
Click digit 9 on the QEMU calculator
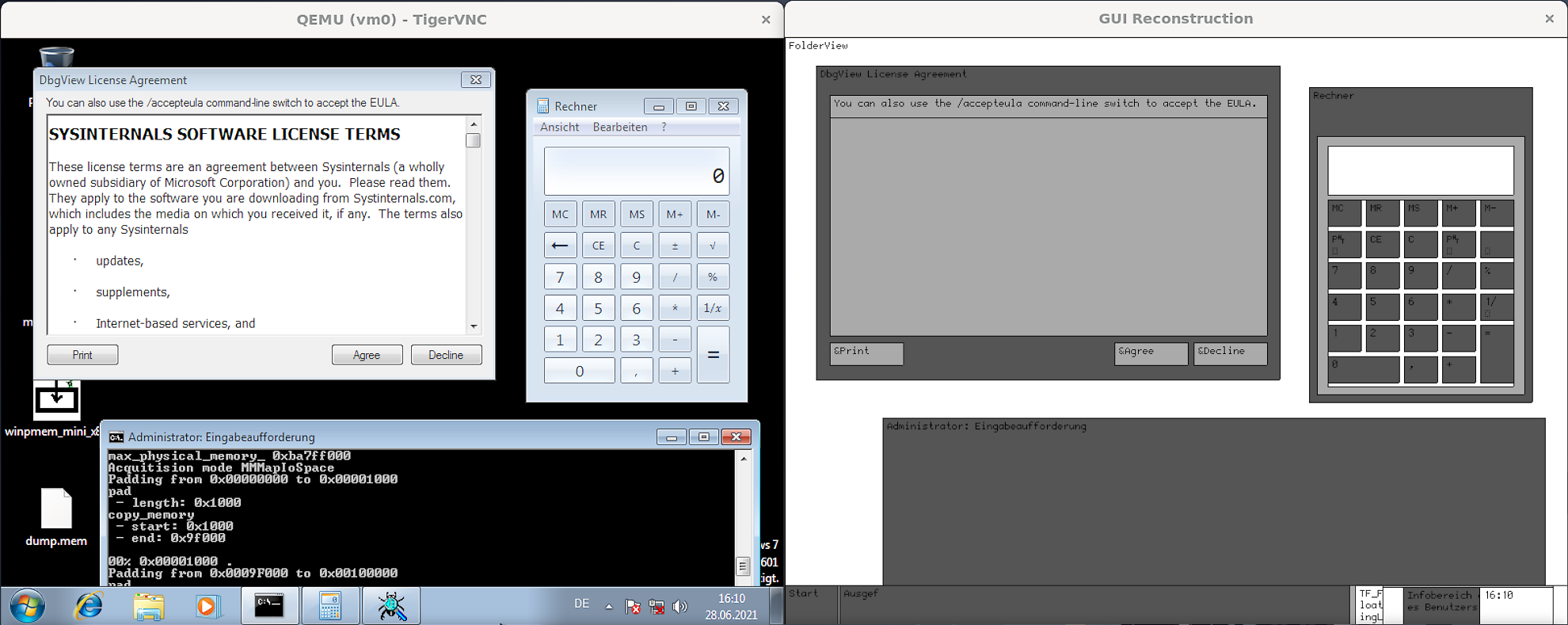click(637, 276)
